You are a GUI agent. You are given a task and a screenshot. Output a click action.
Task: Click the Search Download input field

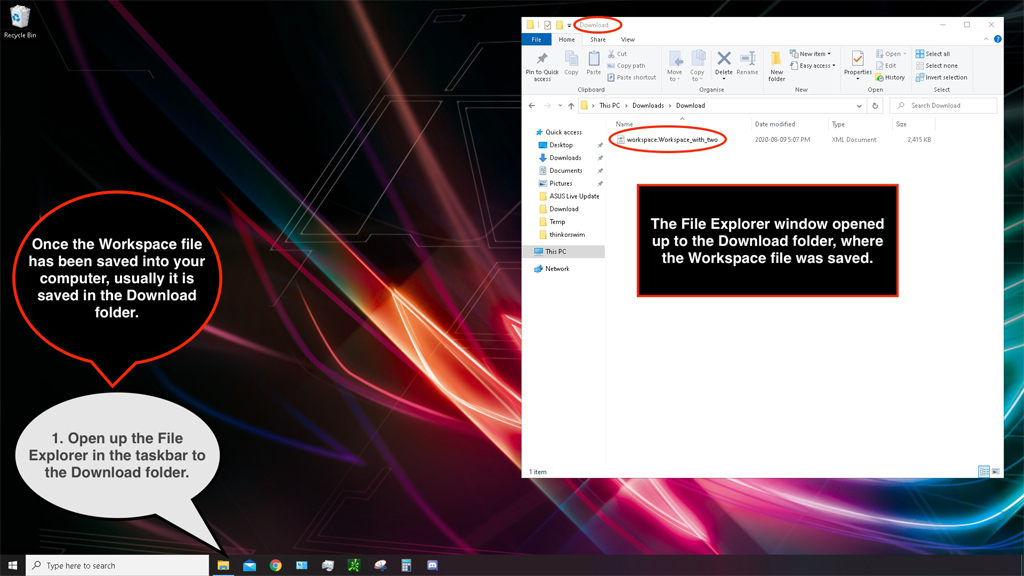tap(944, 106)
